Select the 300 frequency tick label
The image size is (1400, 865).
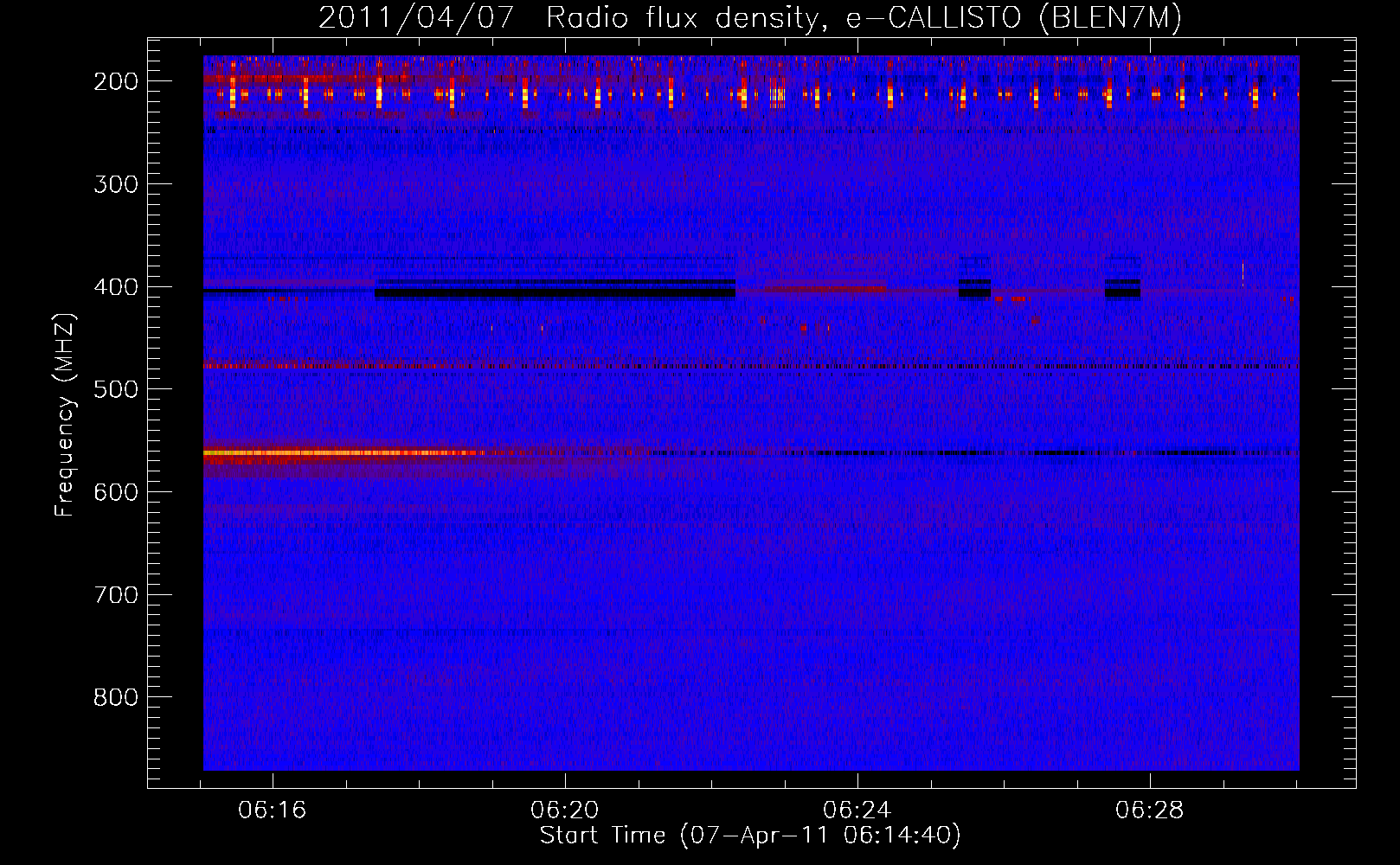click(116, 184)
